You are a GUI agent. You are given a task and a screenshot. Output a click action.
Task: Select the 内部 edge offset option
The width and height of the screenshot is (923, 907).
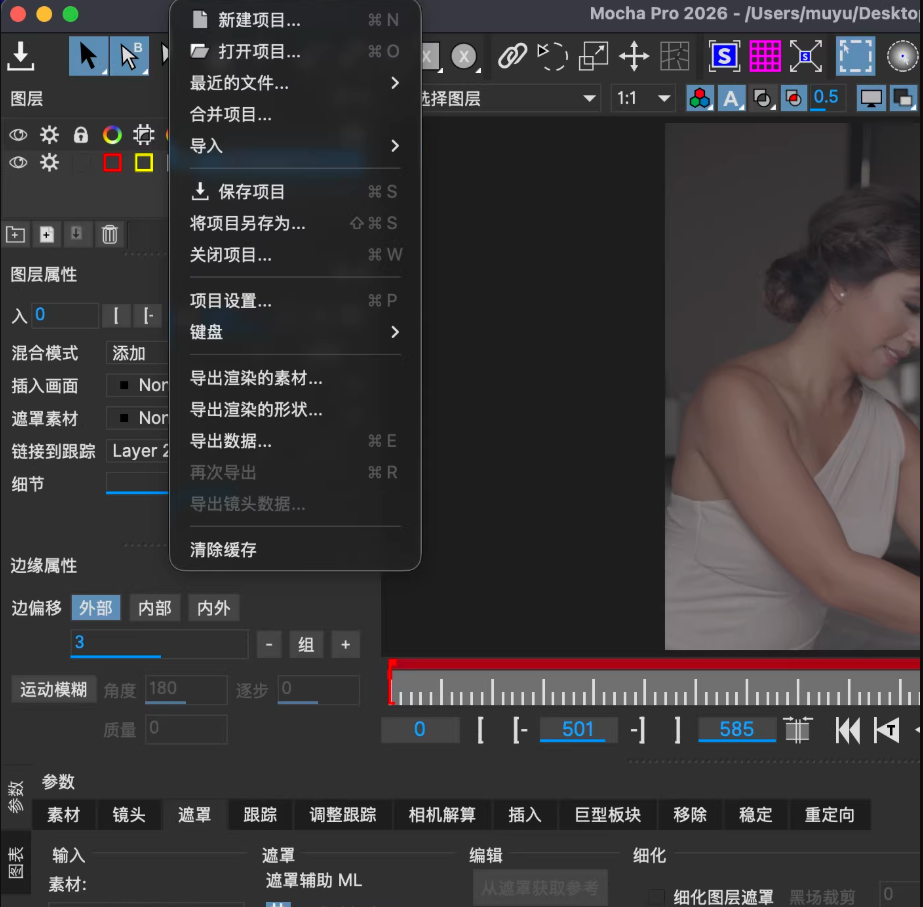(x=155, y=608)
